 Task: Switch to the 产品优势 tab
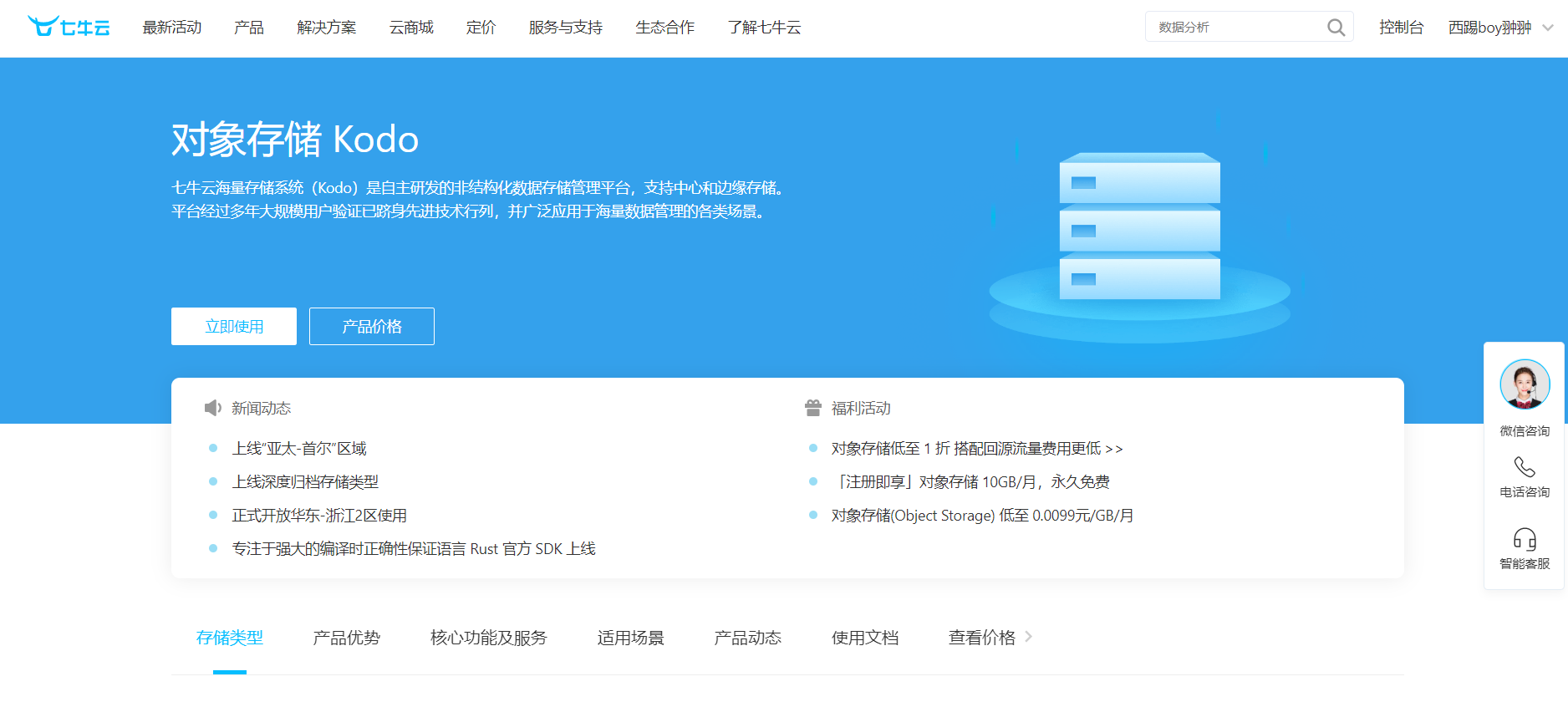coord(346,638)
